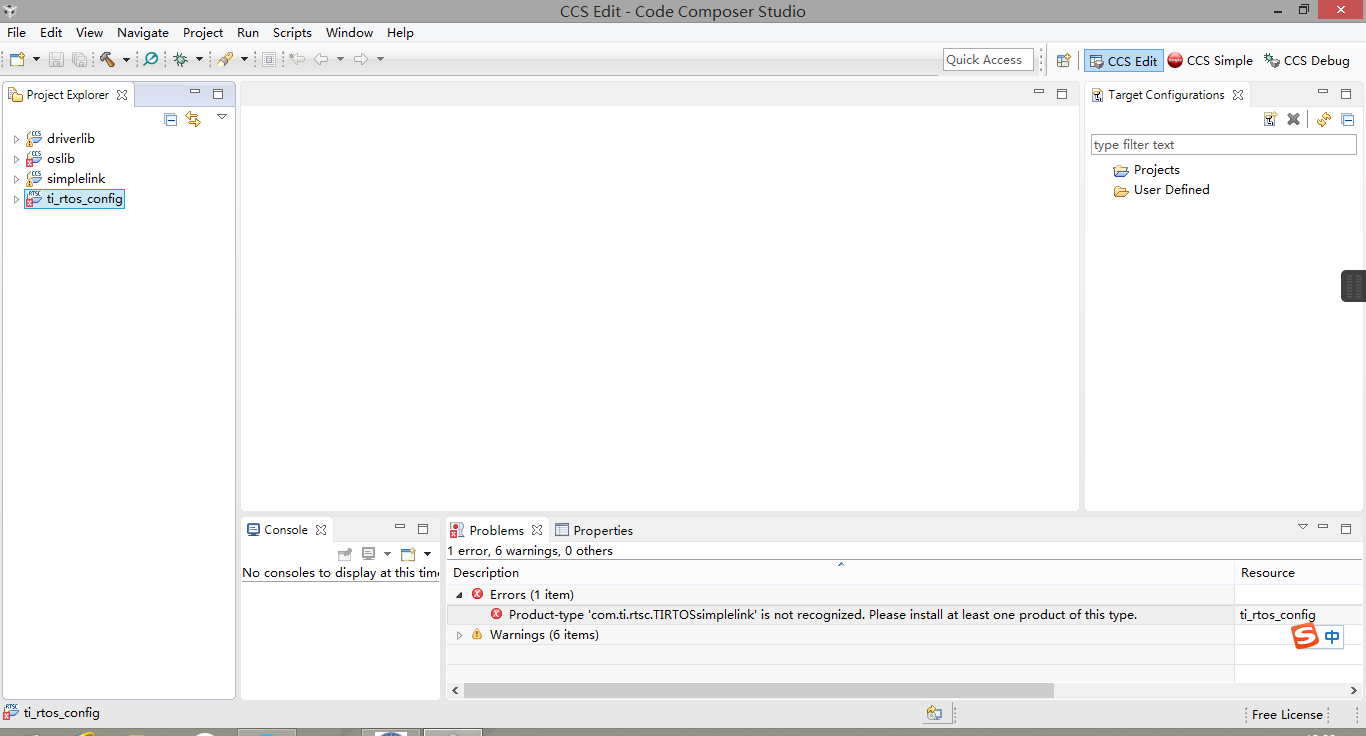The width and height of the screenshot is (1366, 736).
Task: Click the Forward navigation arrow icon
Action: 361,60
